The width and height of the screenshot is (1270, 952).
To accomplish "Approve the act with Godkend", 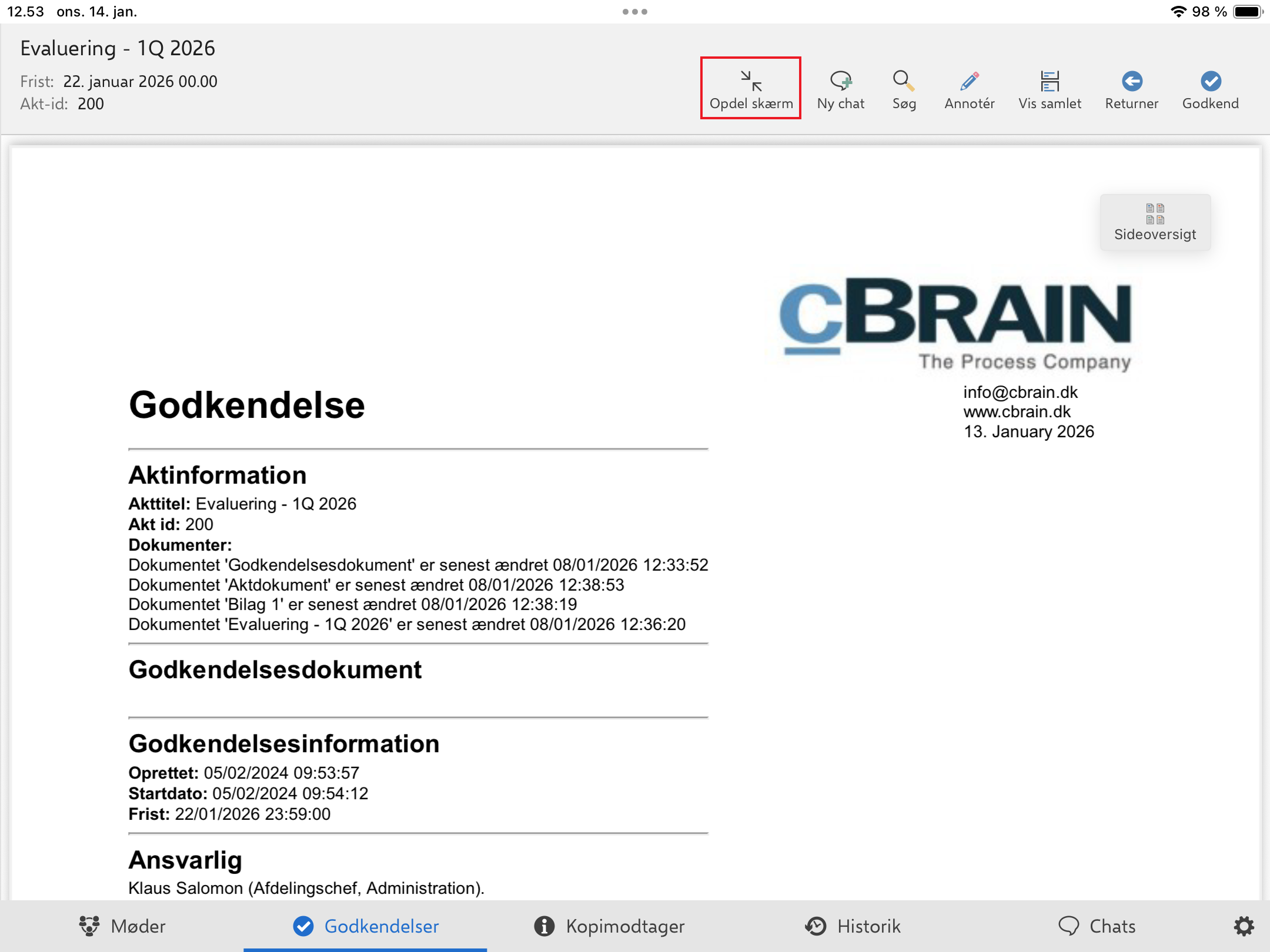I will [x=1211, y=89].
